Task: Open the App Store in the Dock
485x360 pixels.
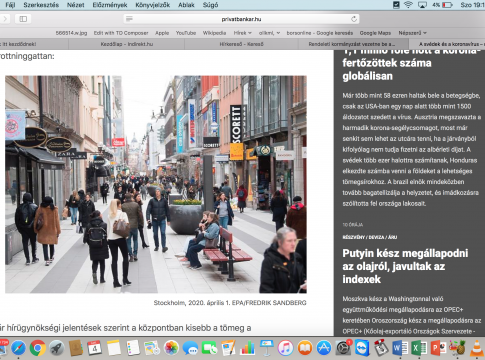Action: point(324,348)
